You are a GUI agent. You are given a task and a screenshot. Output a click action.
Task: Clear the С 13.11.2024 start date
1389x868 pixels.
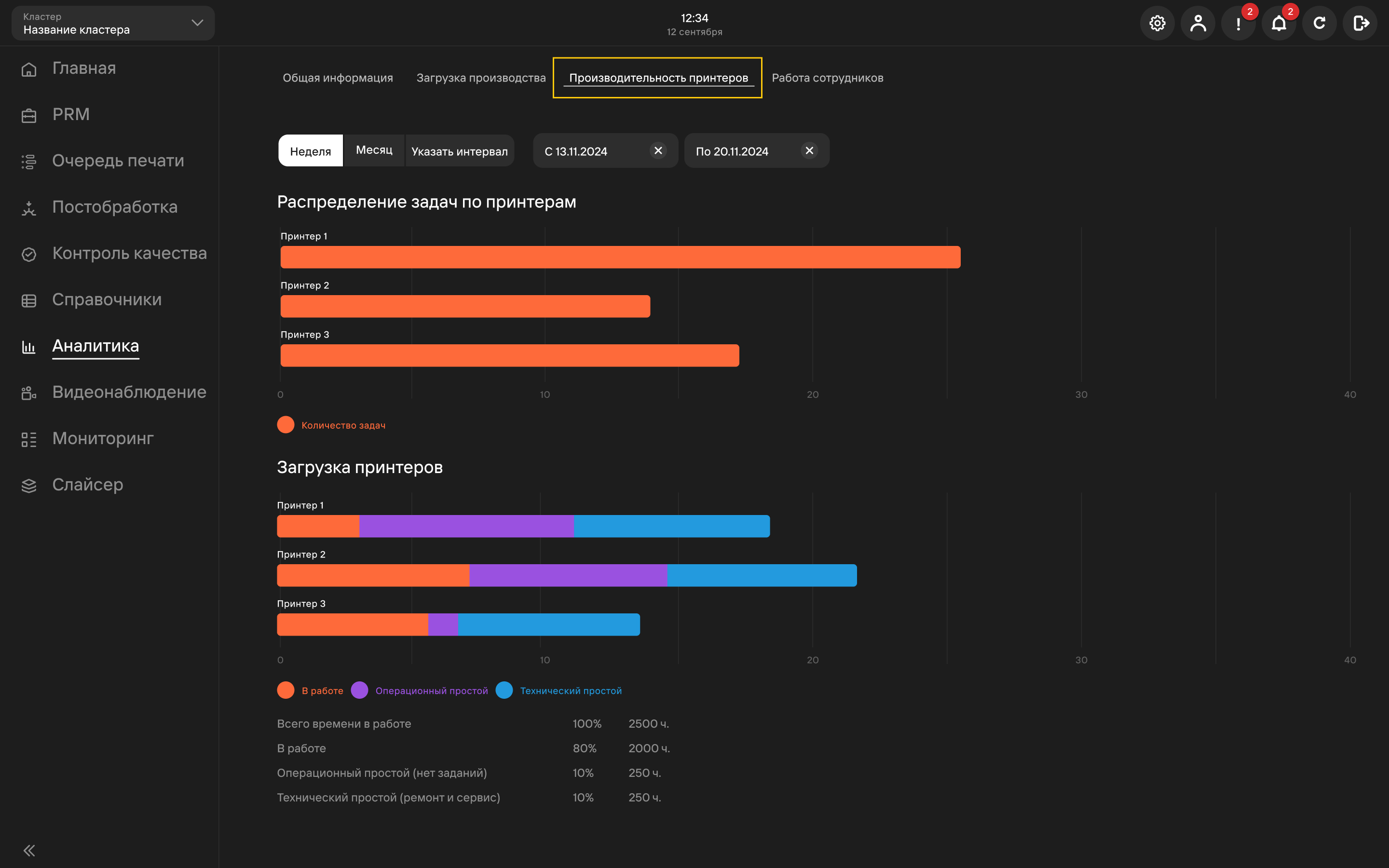[x=658, y=150]
